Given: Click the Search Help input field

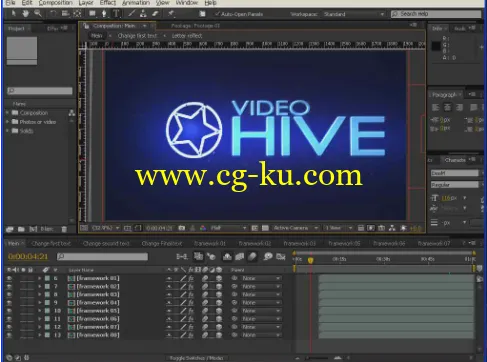Looking at the screenshot, I should pyautogui.click(x=436, y=14).
